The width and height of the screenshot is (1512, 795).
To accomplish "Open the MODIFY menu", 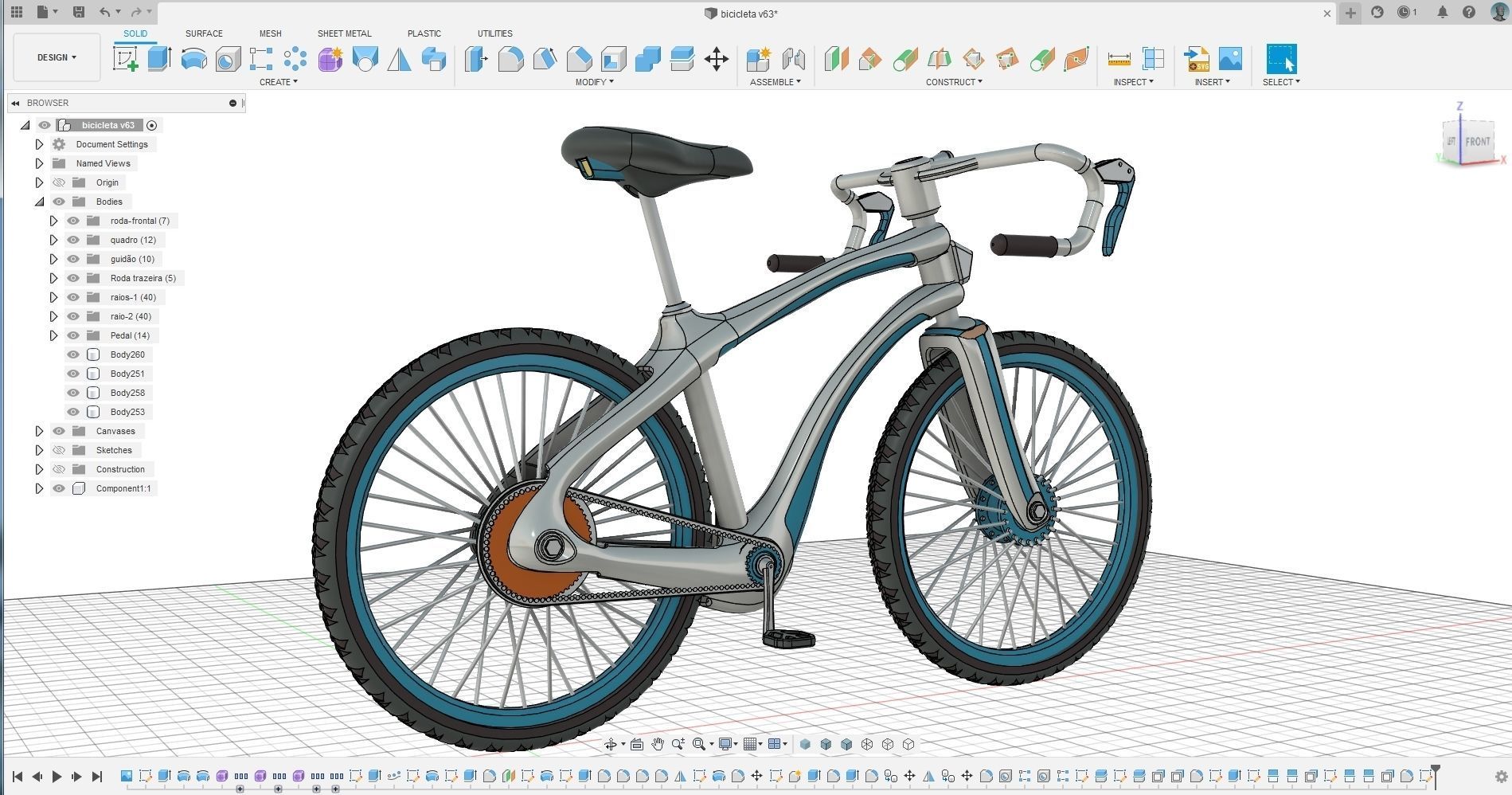I will [594, 82].
